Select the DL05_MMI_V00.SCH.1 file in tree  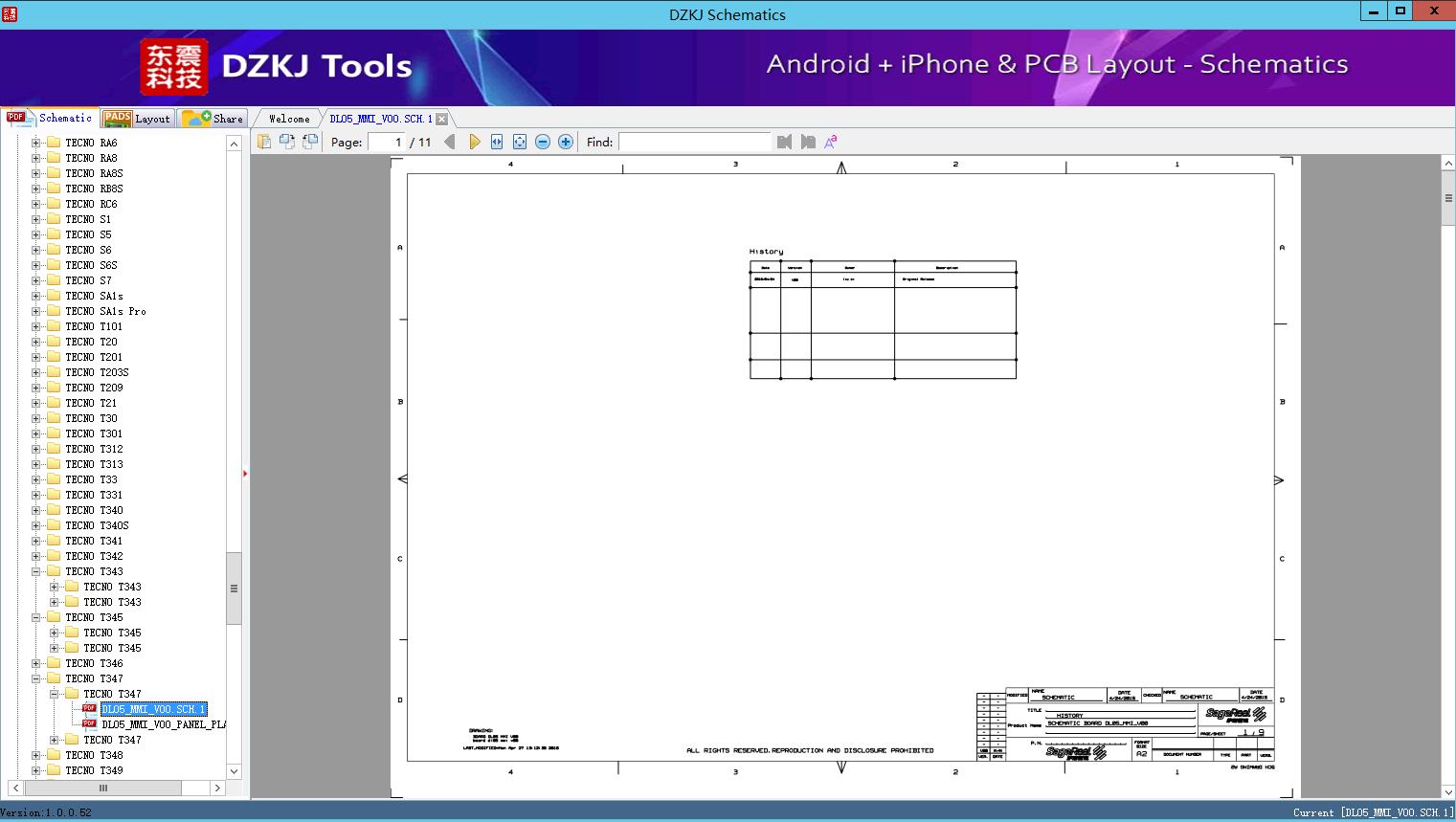pos(153,709)
